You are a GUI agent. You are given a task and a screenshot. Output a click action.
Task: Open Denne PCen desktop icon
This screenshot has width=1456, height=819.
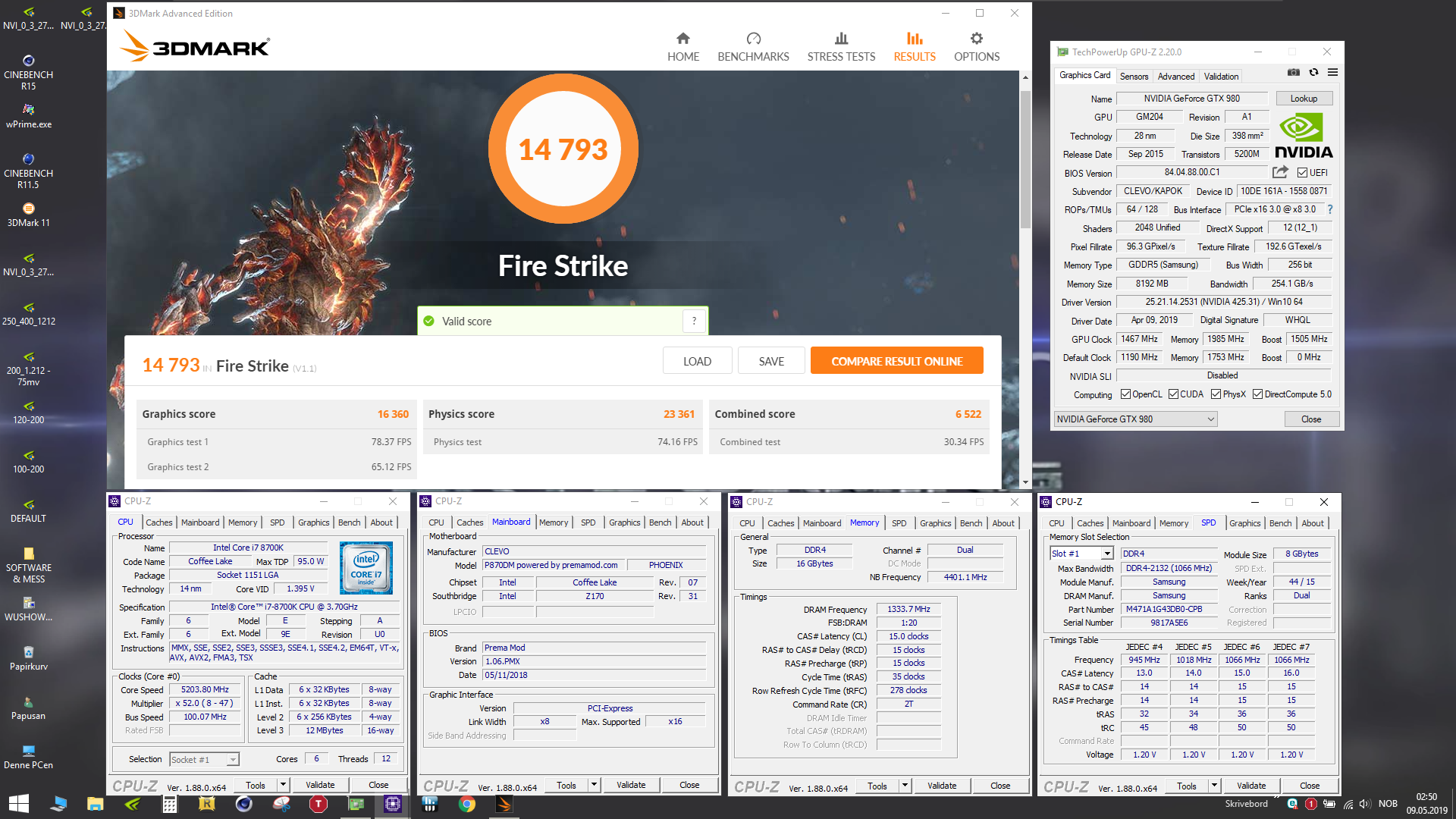[x=29, y=758]
